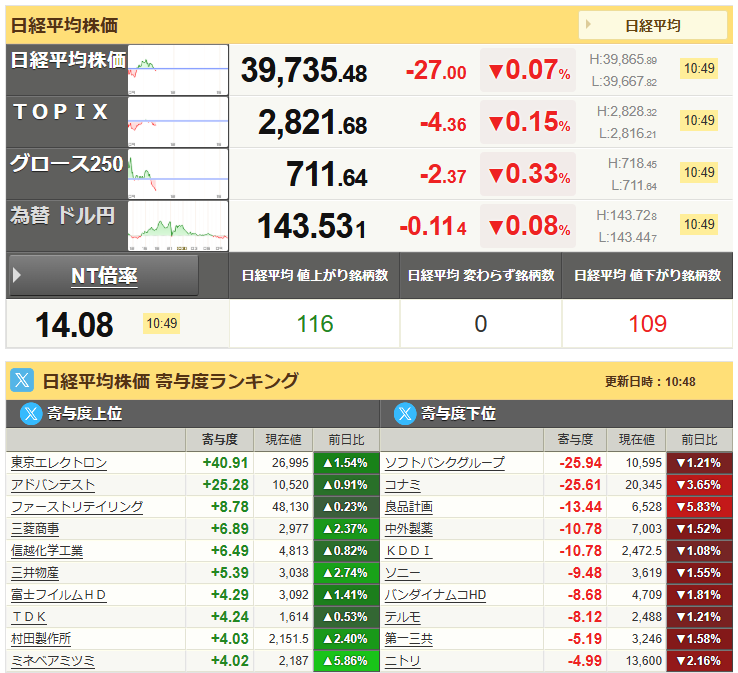Screen dimensions: 738x673
Task: Open the NT倍率 button
Action: coord(104,276)
